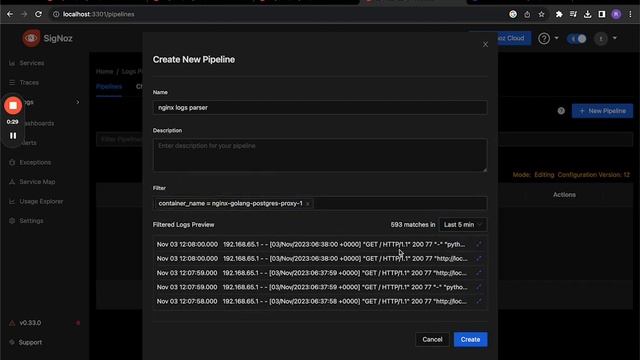Expand the 12:07:58.000 log row

(x=479, y=302)
